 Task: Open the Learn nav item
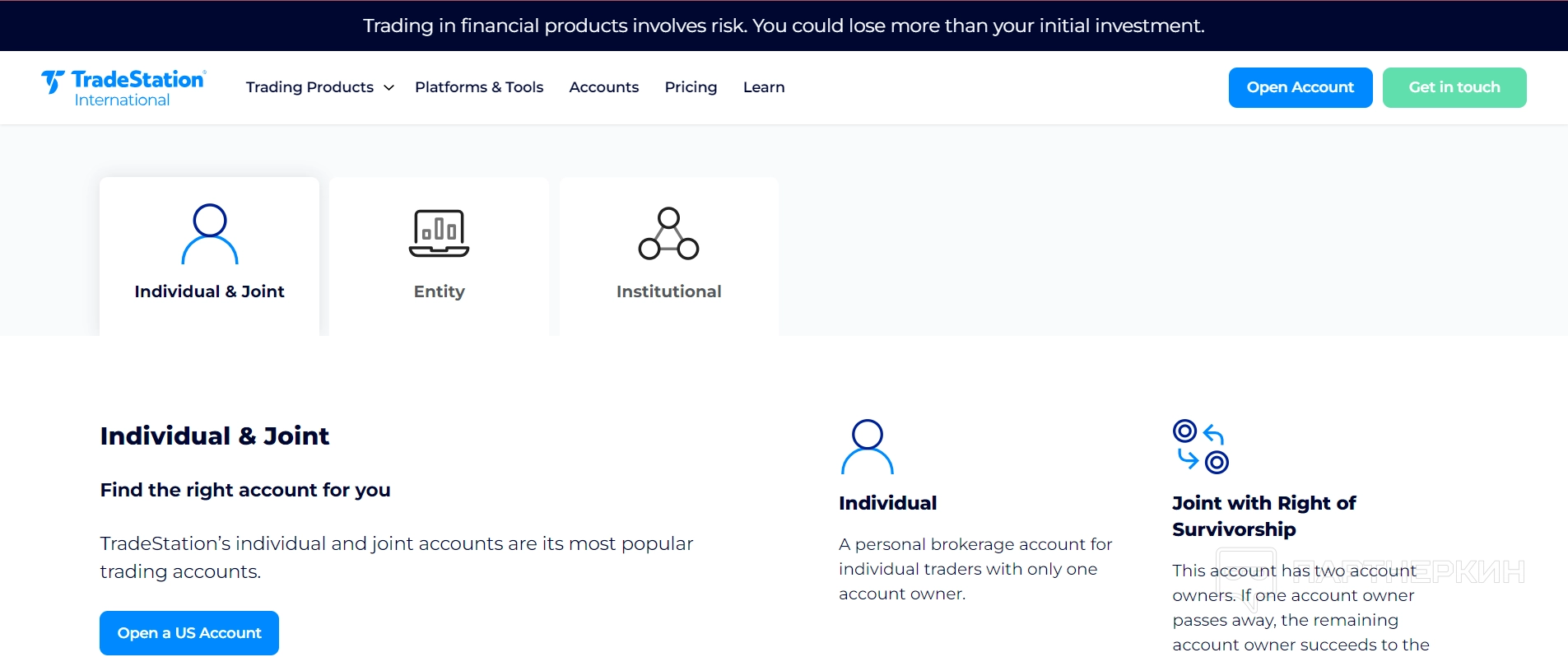(x=764, y=87)
